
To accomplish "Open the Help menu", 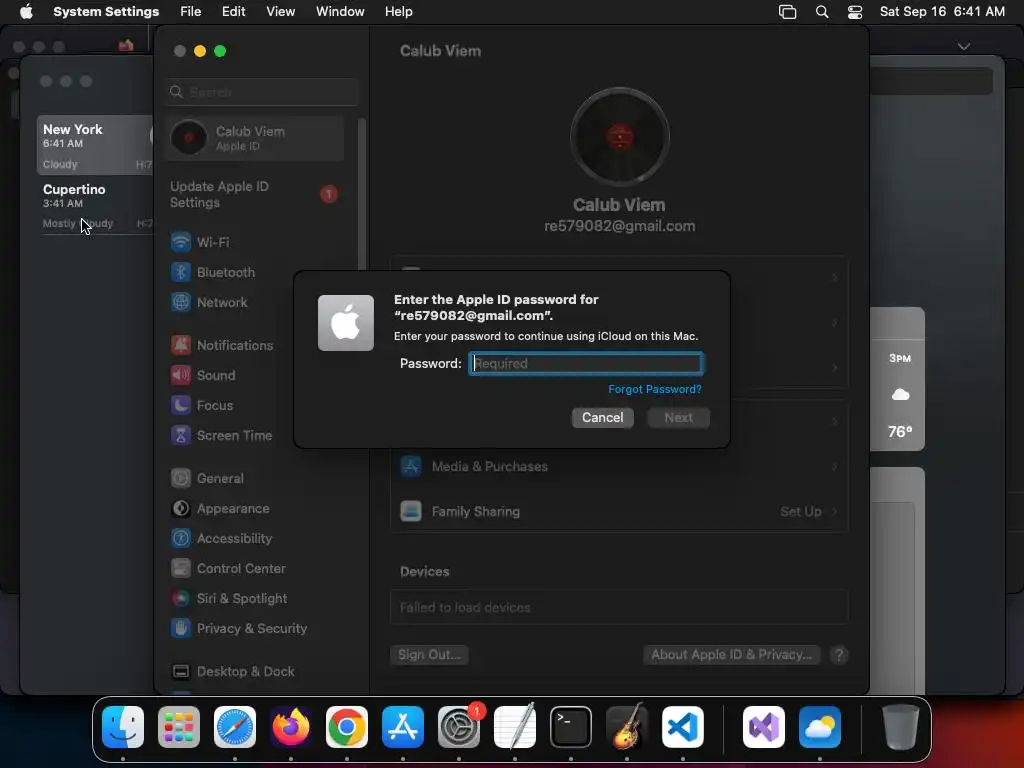I will (398, 12).
